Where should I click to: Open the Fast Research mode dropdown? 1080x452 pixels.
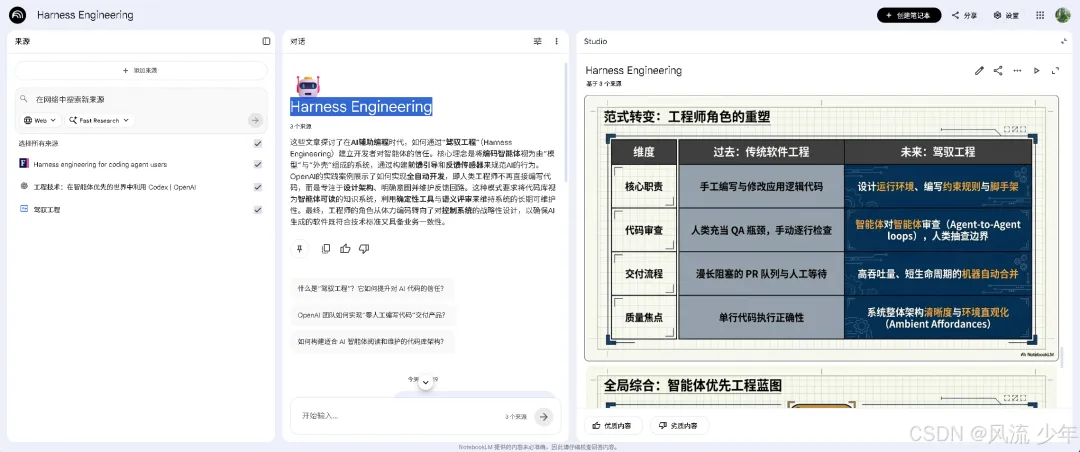(99, 121)
